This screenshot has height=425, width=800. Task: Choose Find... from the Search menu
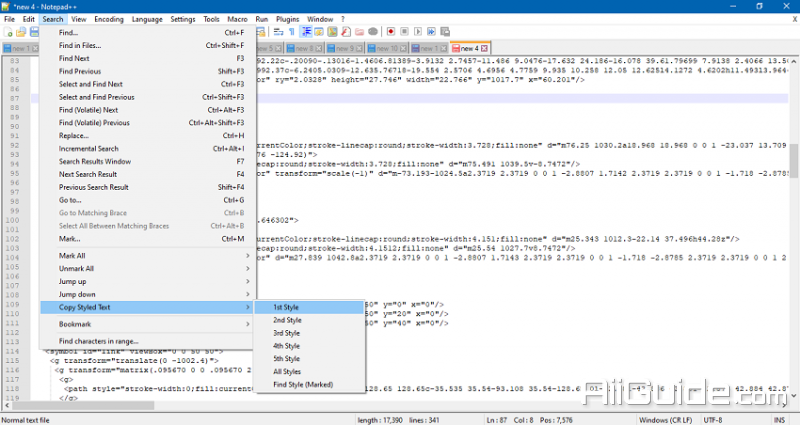[x=147, y=33]
